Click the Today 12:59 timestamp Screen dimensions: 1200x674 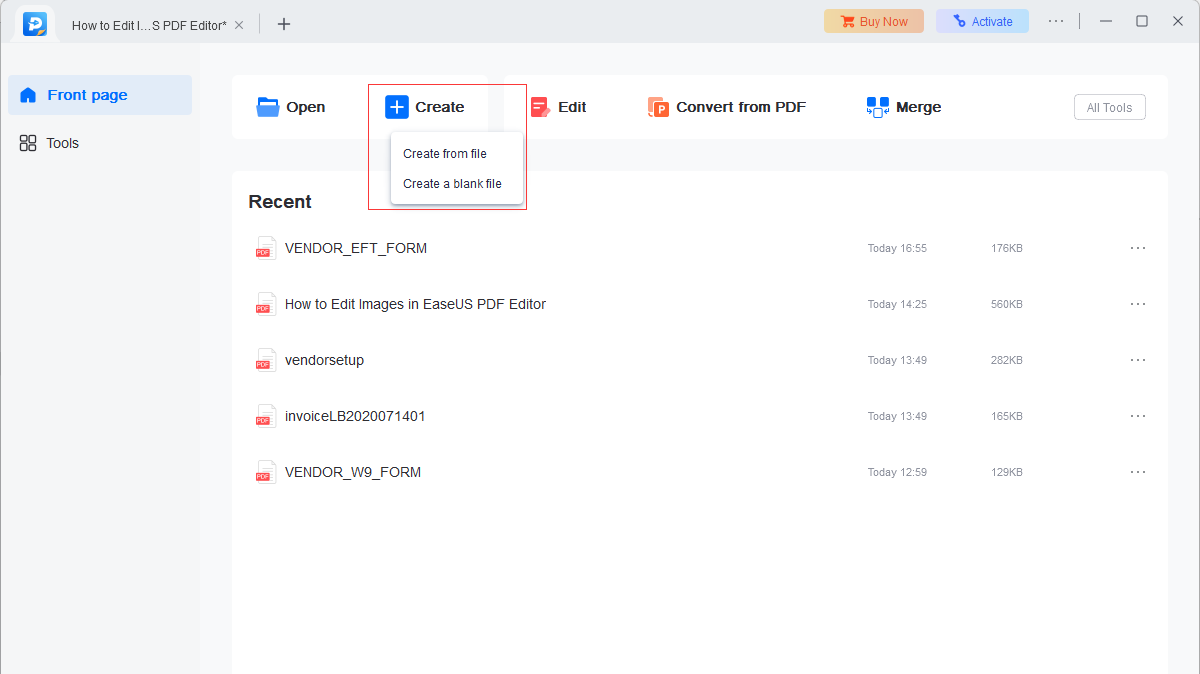(x=897, y=472)
